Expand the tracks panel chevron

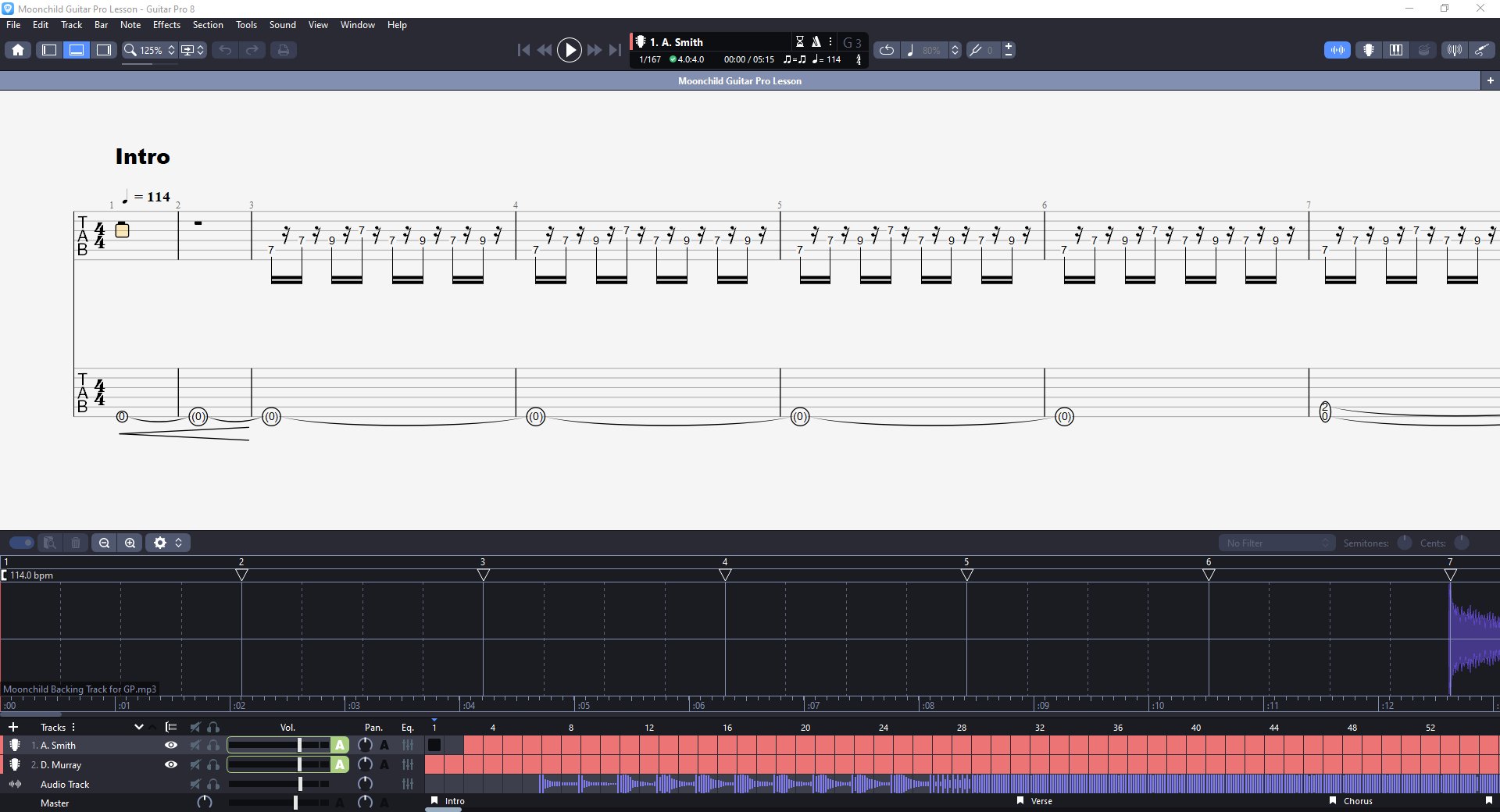pos(138,727)
